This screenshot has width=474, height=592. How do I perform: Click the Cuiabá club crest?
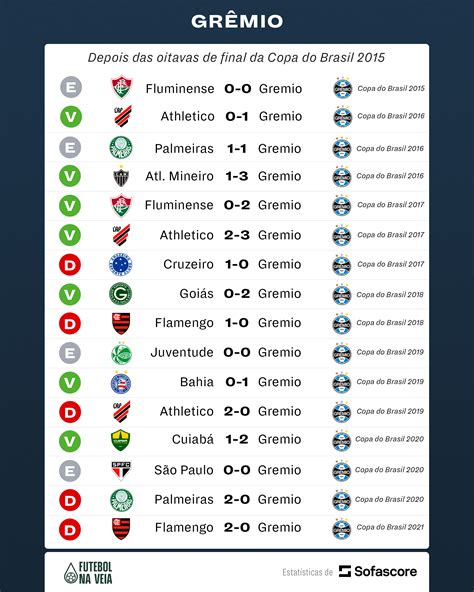coord(121,440)
